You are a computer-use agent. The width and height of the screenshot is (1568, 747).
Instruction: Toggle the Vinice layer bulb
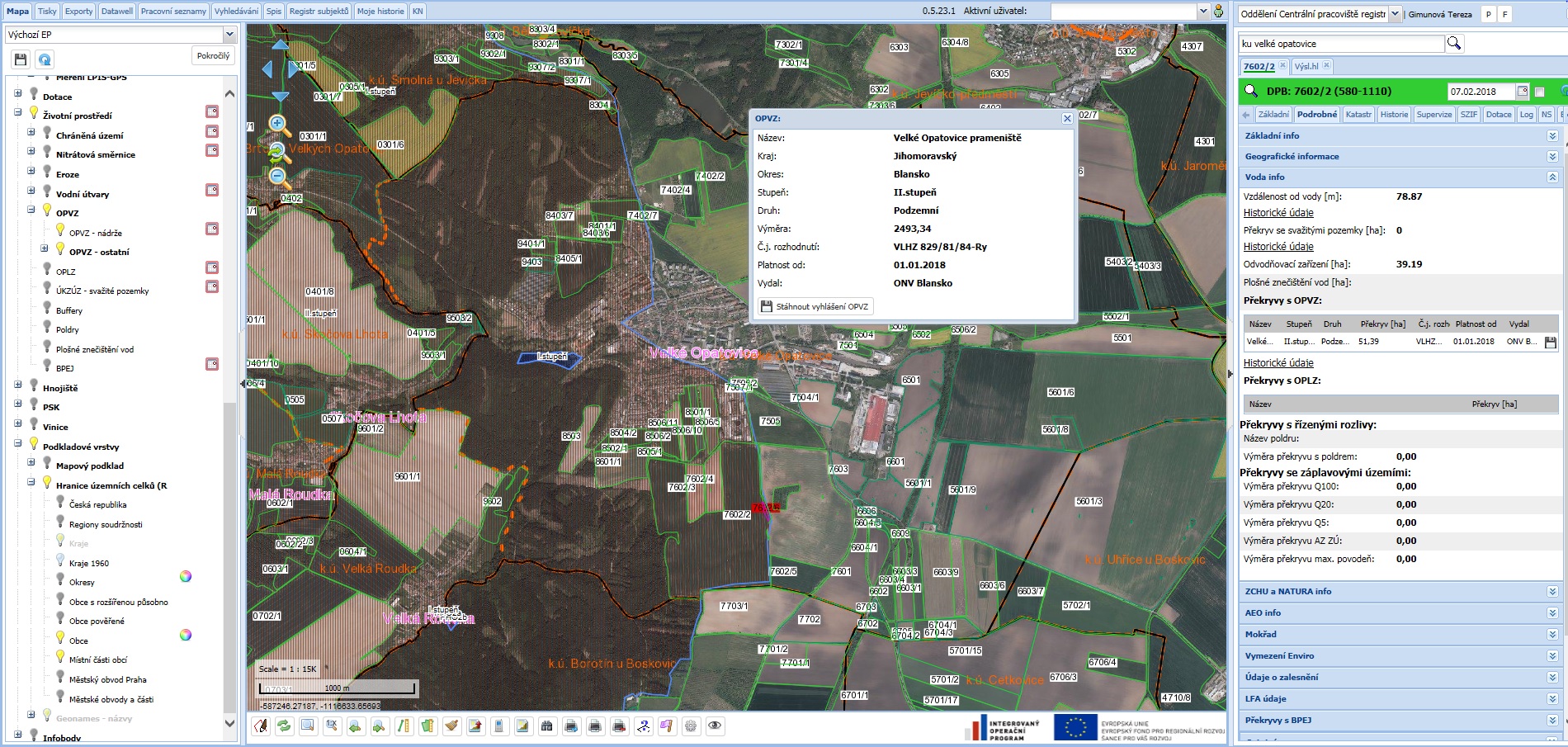pyautogui.click(x=34, y=424)
